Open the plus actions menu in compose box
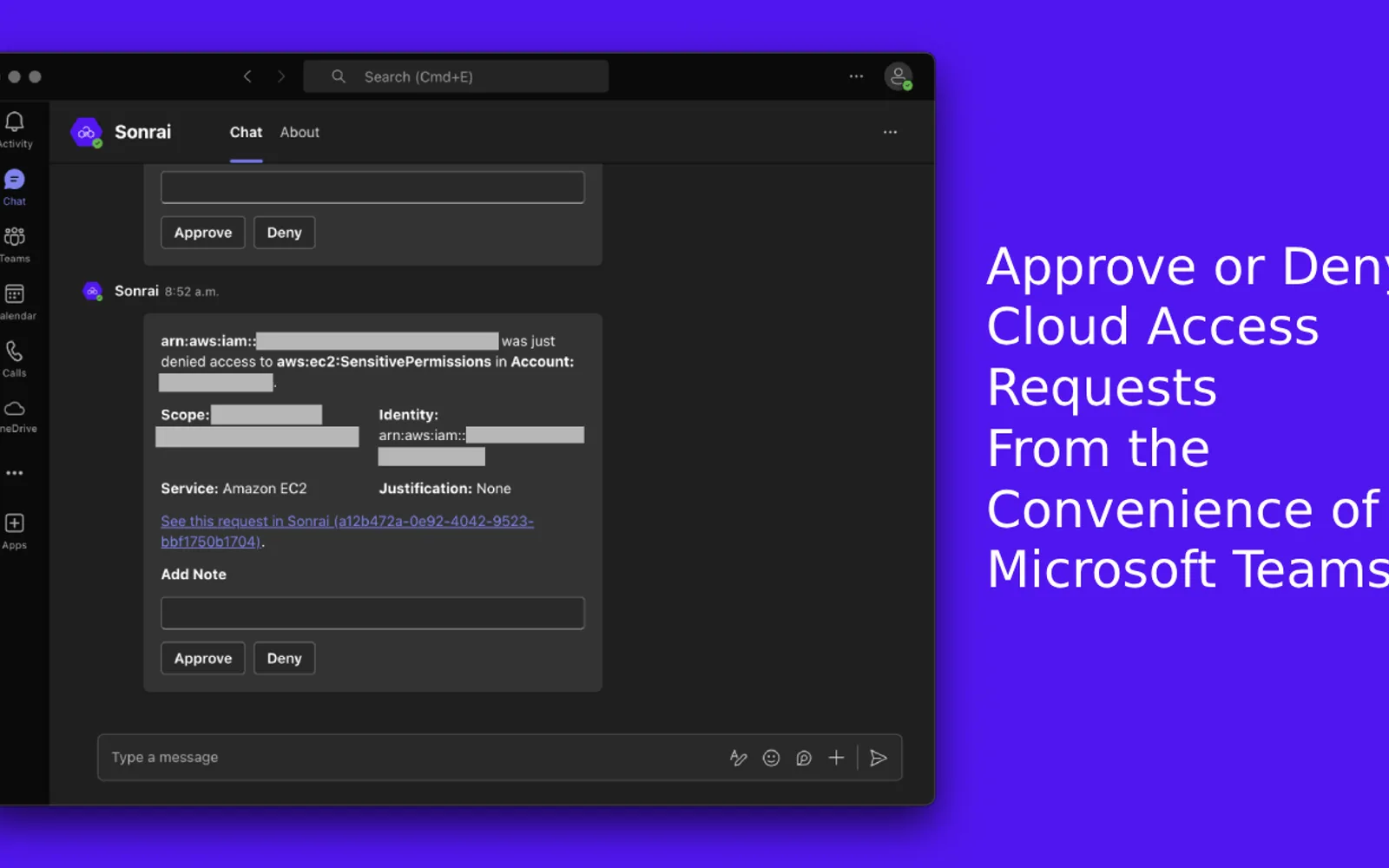This screenshot has width=1389, height=868. (x=836, y=758)
